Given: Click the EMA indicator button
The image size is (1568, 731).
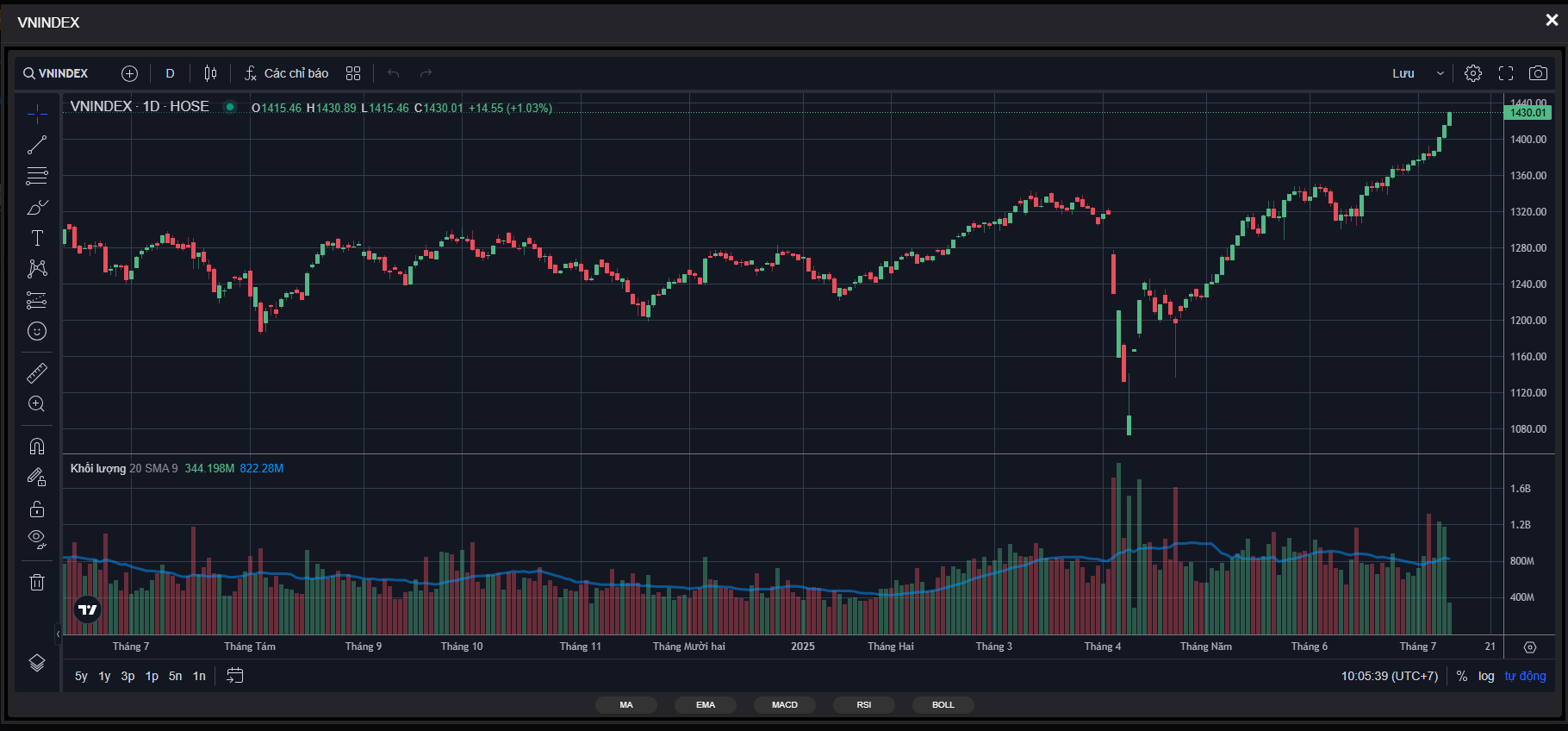Looking at the screenshot, I should tap(706, 705).
